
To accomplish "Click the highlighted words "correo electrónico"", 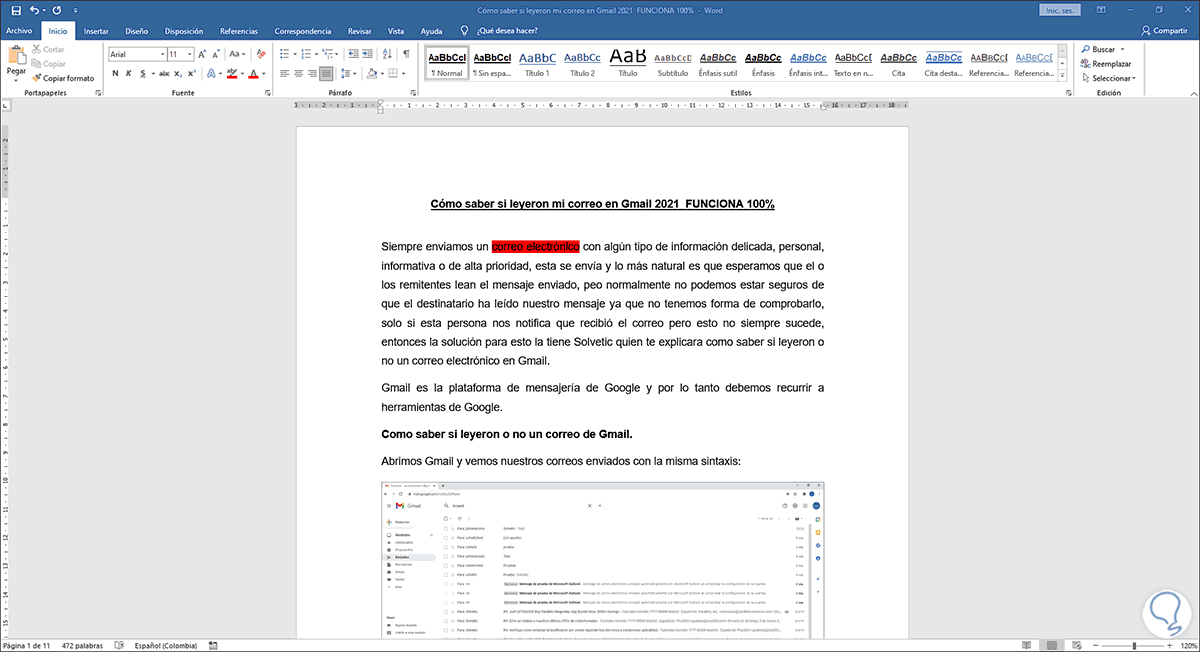I will click(x=536, y=246).
